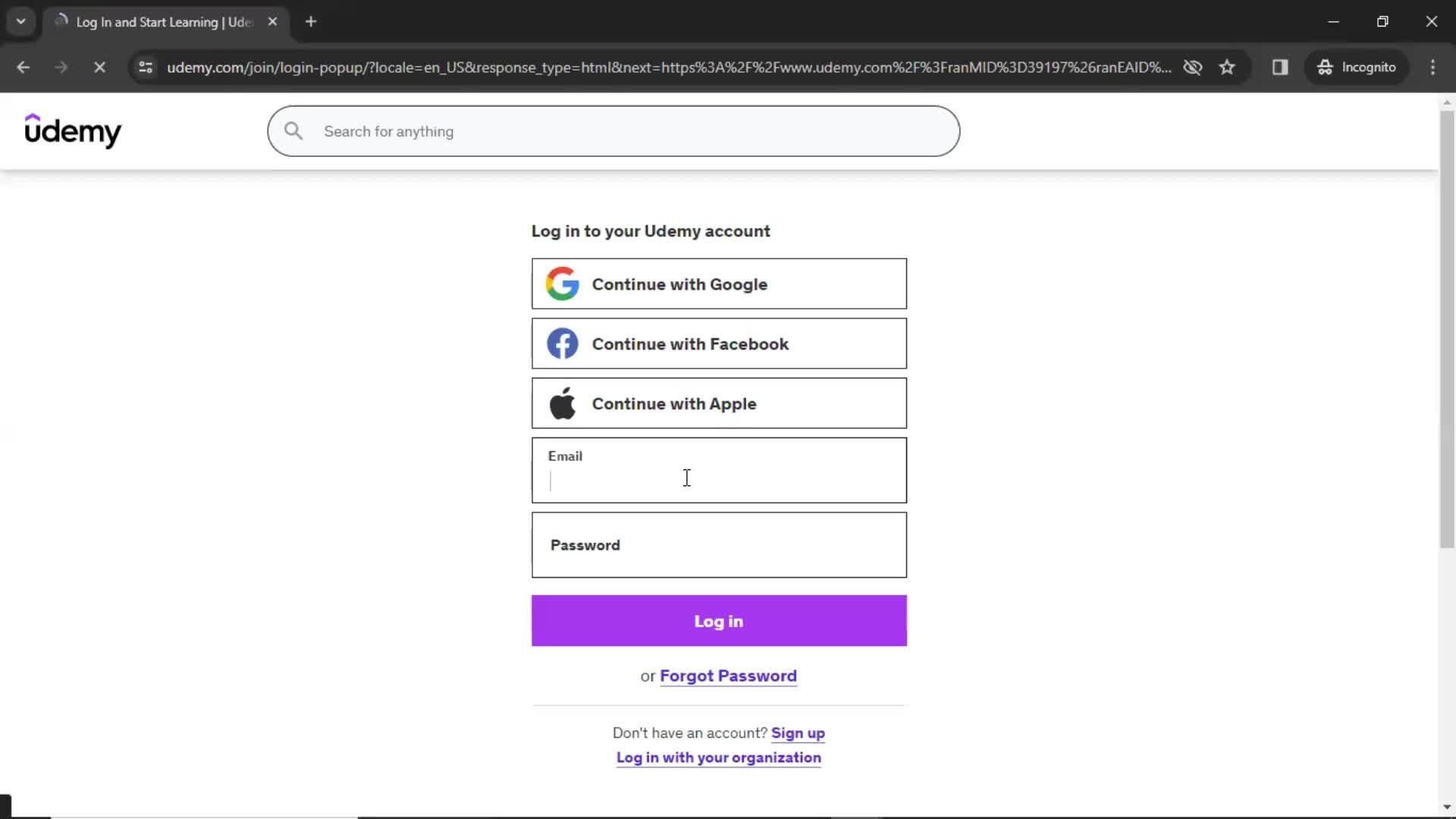The image size is (1456, 819).
Task: Open Forgot Password recovery page
Action: pyautogui.click(x=728, y=676)
